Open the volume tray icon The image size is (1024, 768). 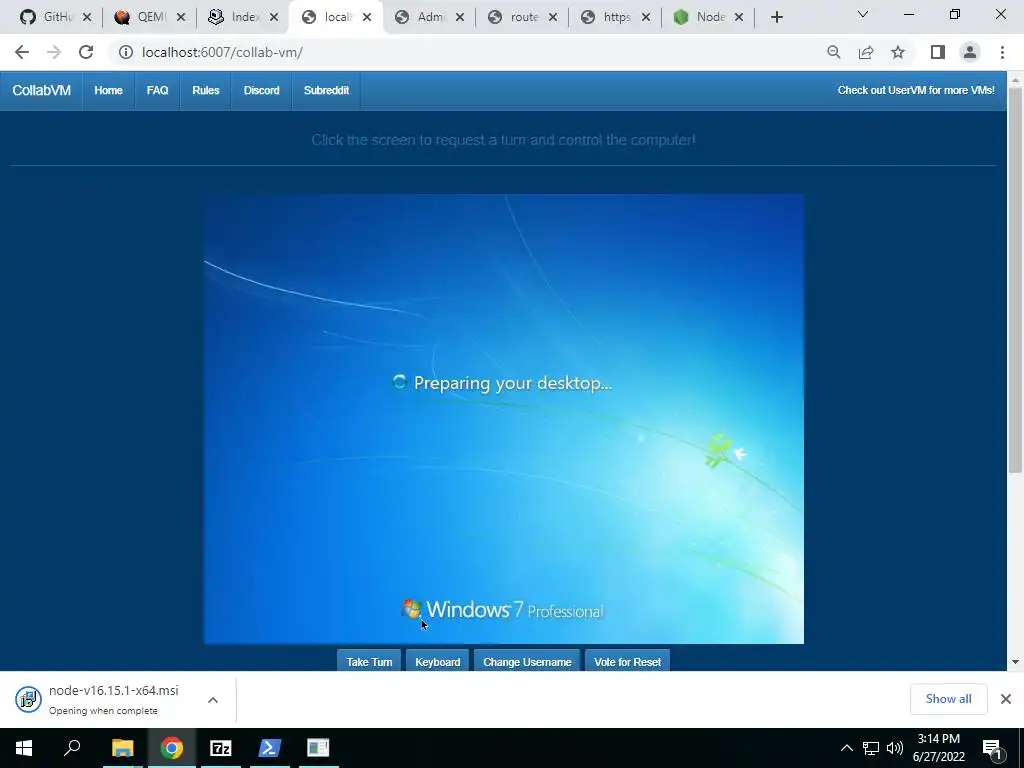[895, 748]
